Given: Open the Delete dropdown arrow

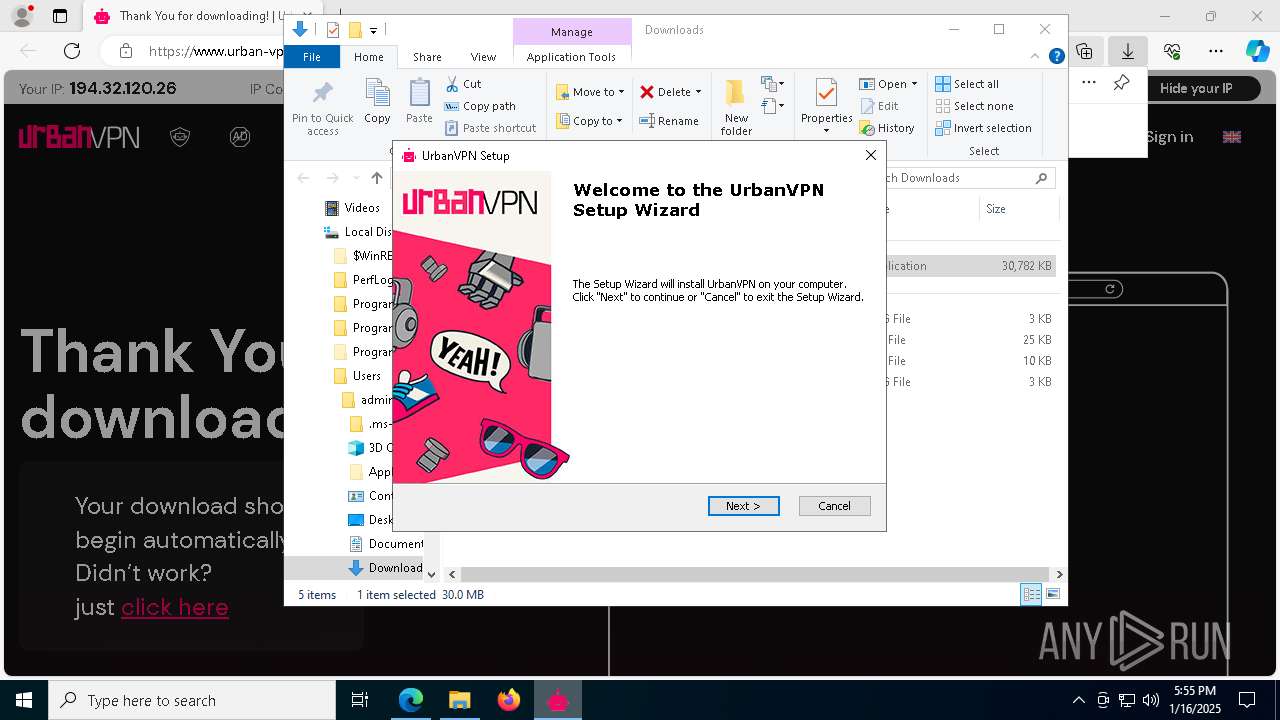Looking at the screenshot, I should point(698,92).
